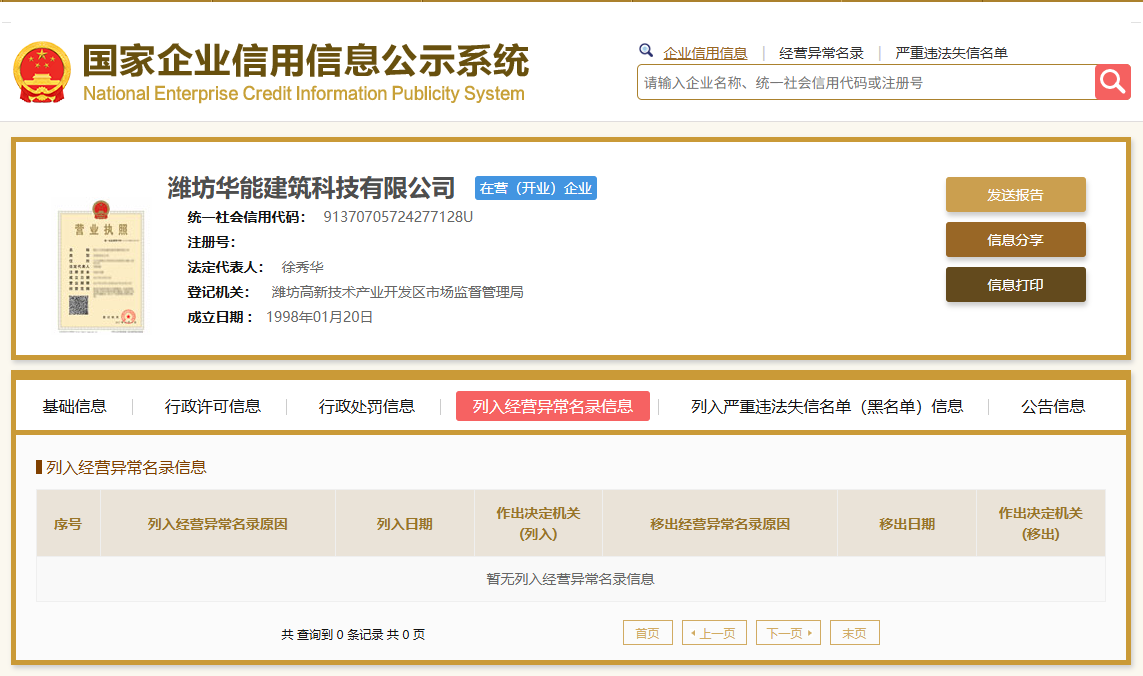
Task: Click the establishment date 1998年01月20日
Action: 319,316
